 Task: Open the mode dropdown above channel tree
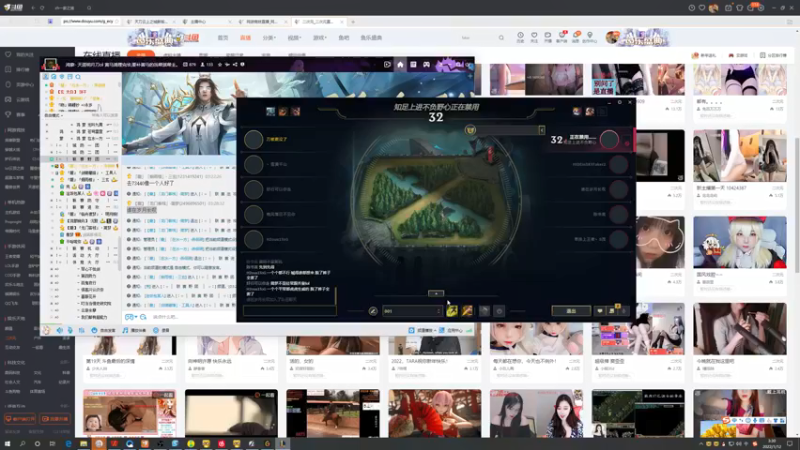[54, 115]
